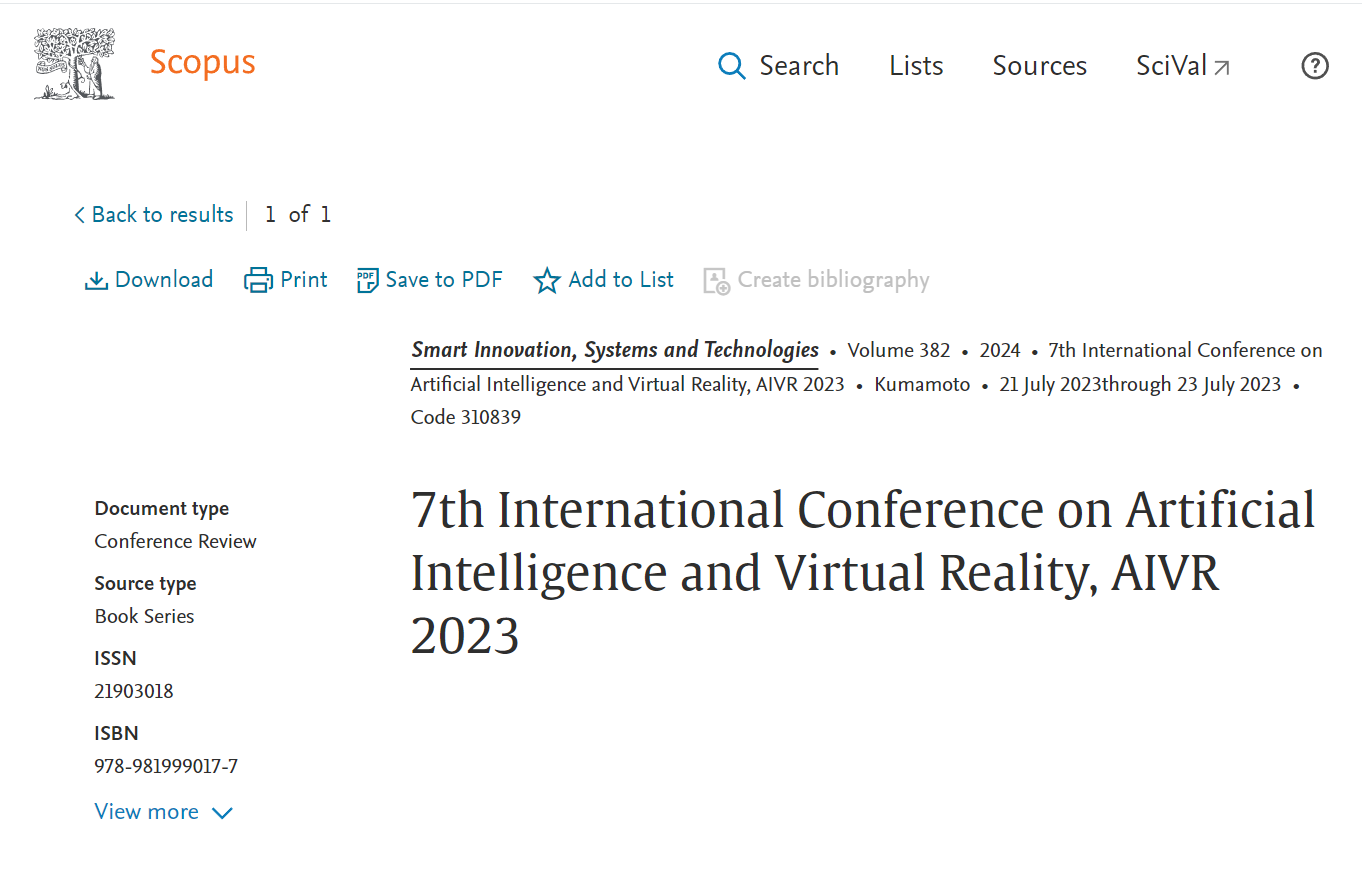Image resolution: width=1362 pixels, height=883 pixels.
Task: Select the ISSN label
Action: (x=115, y=659)
